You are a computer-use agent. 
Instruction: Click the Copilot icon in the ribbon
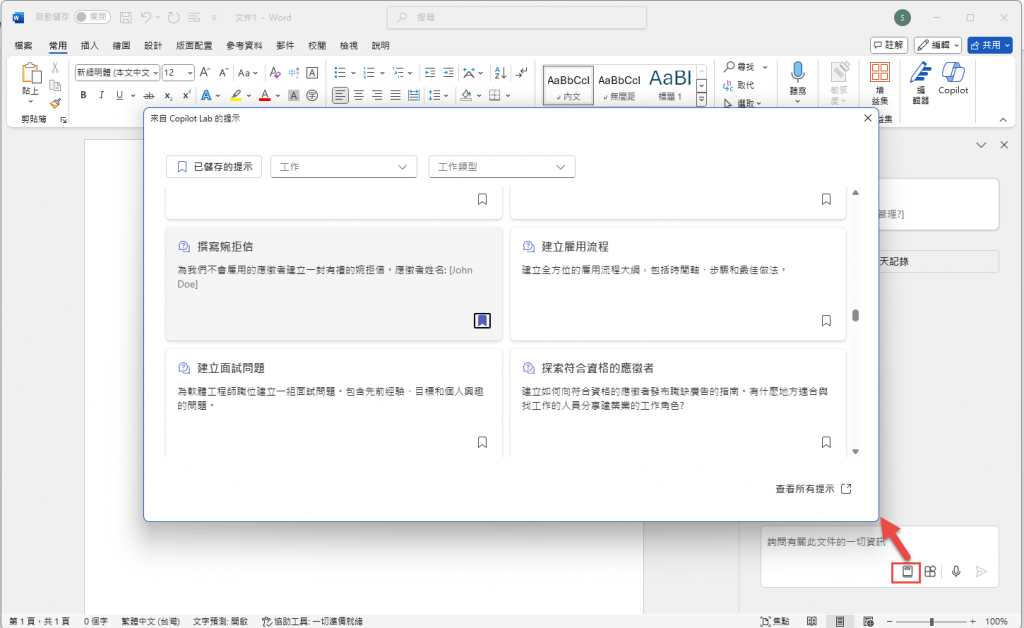point(953,72)
